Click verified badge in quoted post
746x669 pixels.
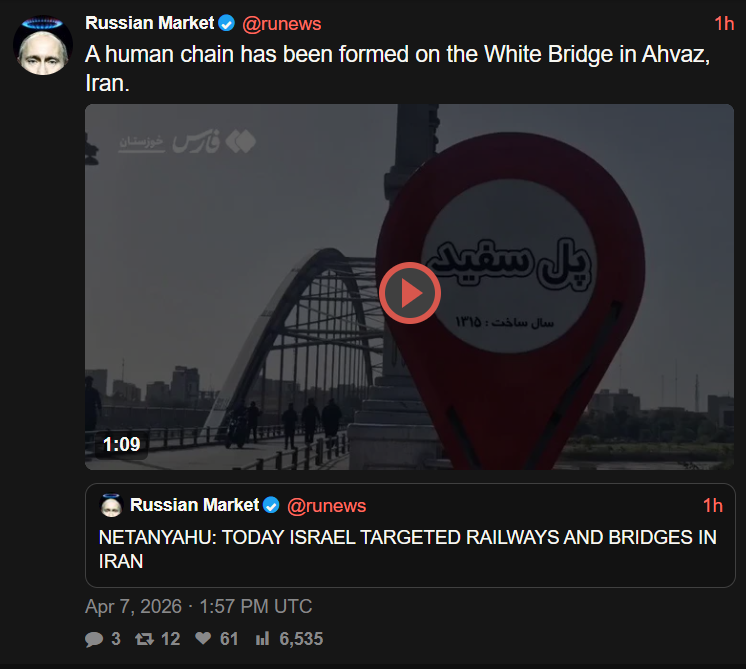(271, 505)
